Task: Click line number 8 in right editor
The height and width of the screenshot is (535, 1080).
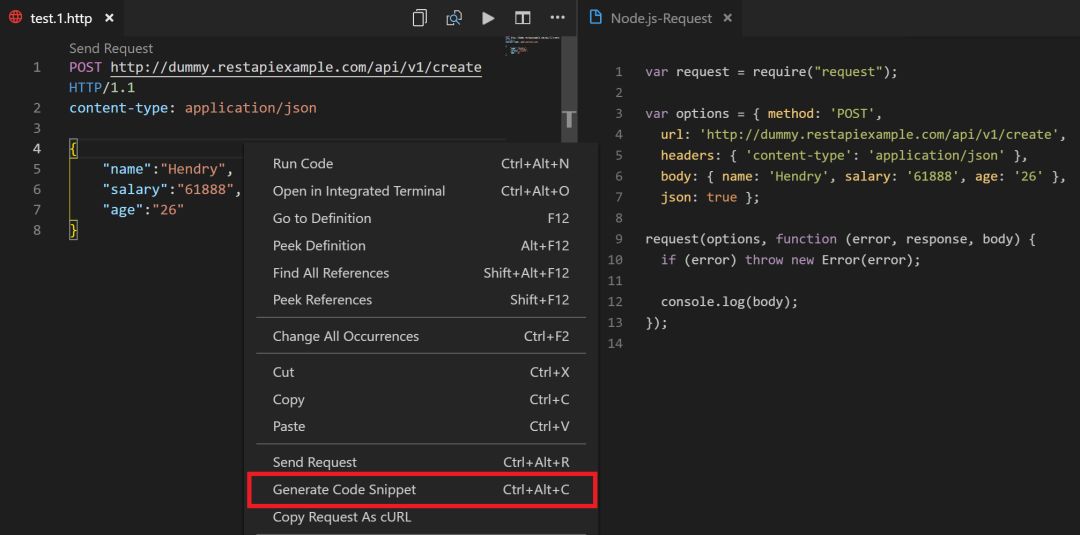Action: pyautogui.click(x=619, y=218)
